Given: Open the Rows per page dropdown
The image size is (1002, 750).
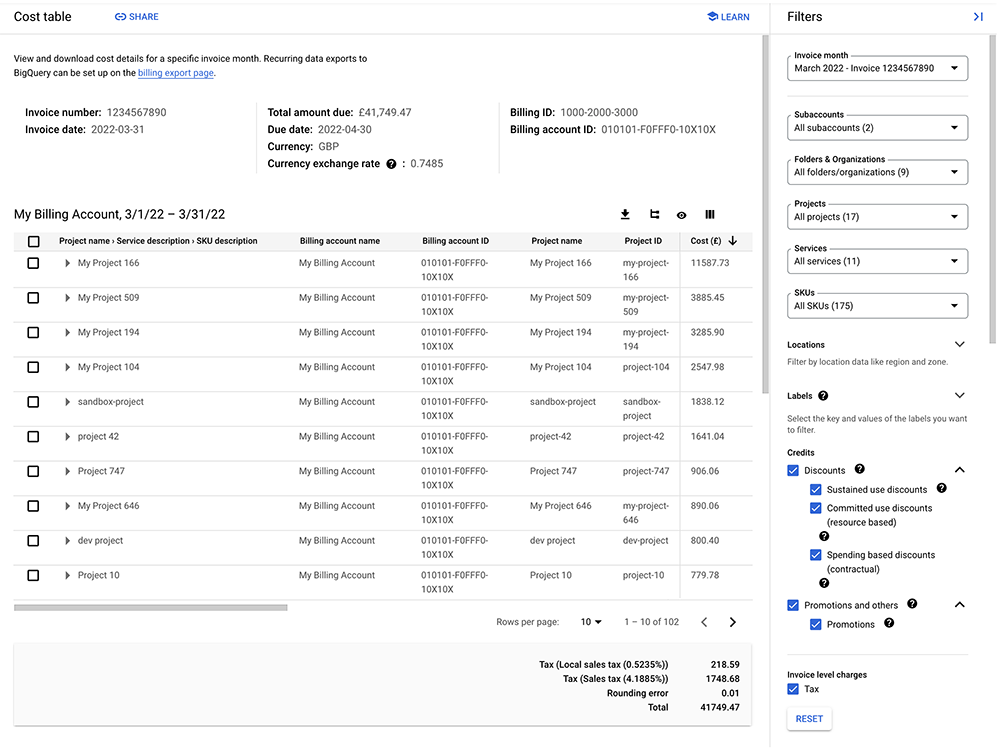Looking at the screenshot, I should (591, 622).
